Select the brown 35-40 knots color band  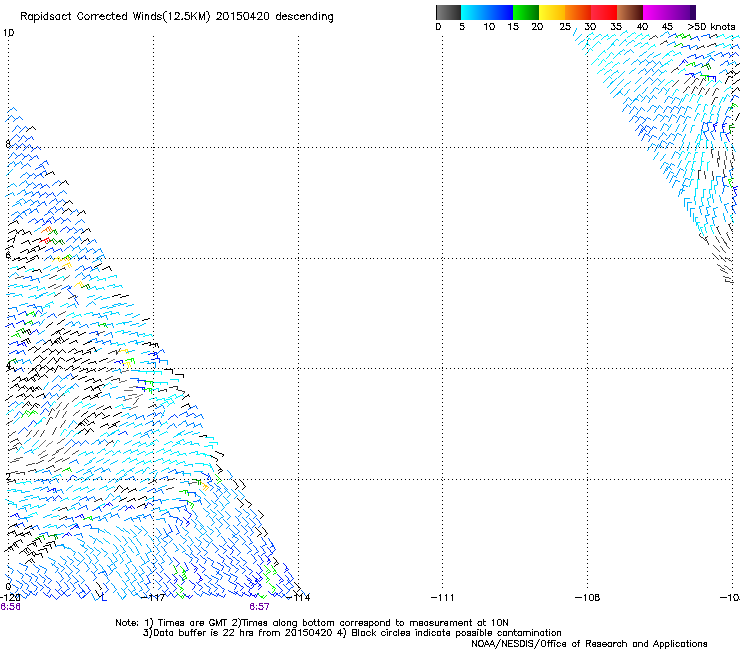(x=630, y=12)
